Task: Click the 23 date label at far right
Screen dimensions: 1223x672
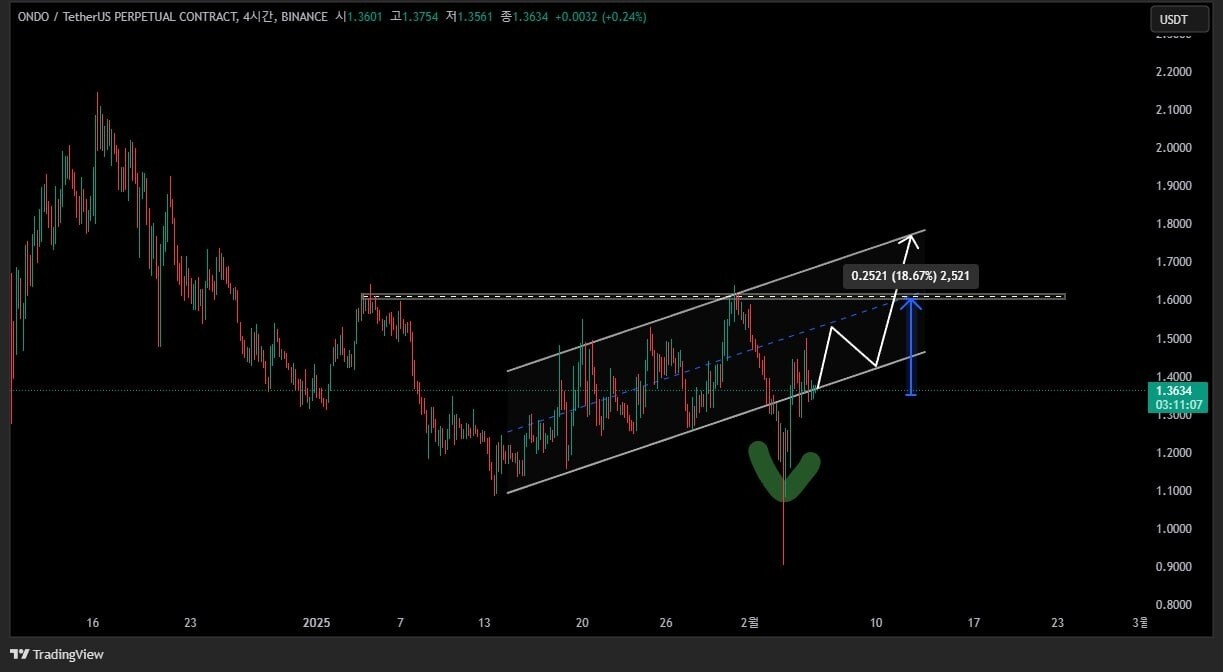Action: pos(1058,623)
